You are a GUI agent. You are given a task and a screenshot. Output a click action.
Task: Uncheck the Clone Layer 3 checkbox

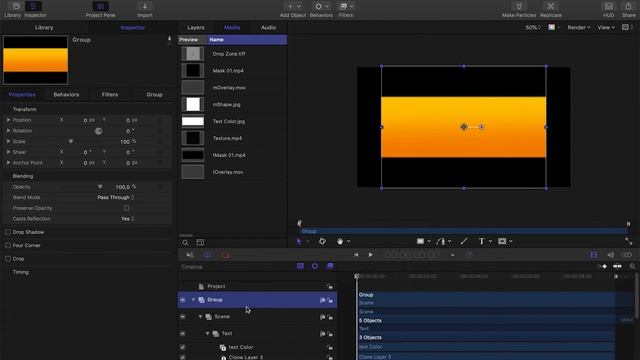[x=182, y=357]
